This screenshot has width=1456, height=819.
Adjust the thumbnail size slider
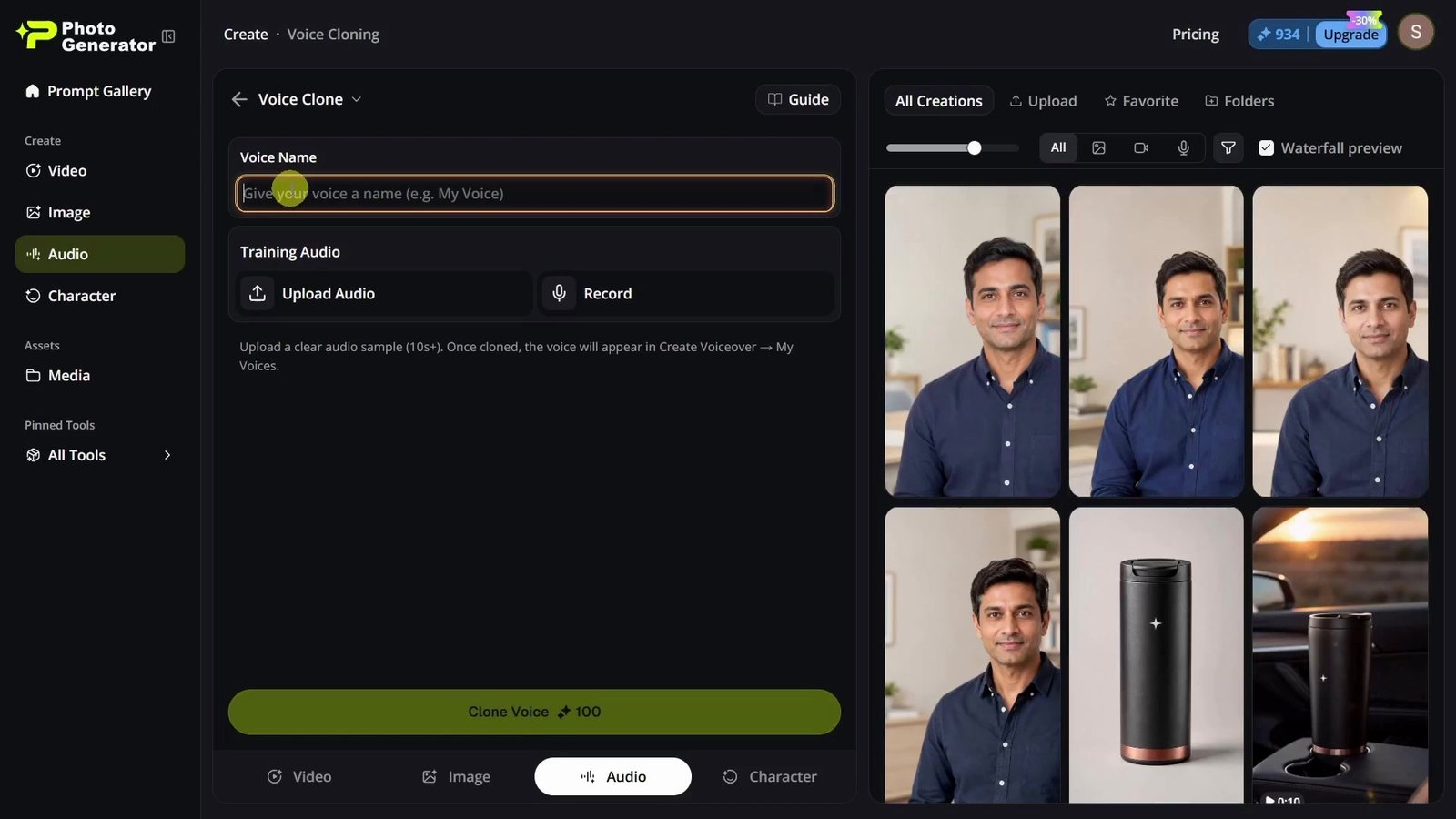[x=975, y=147]
